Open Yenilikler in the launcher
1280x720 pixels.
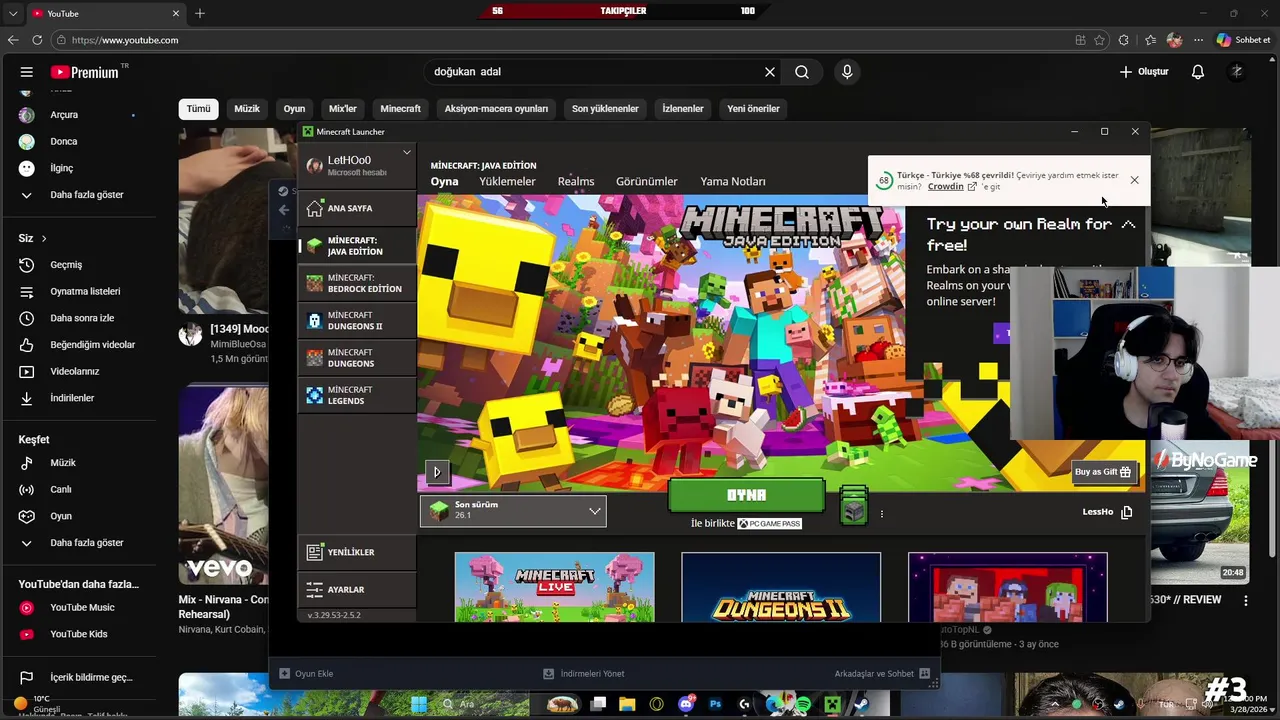click(357, 552)
